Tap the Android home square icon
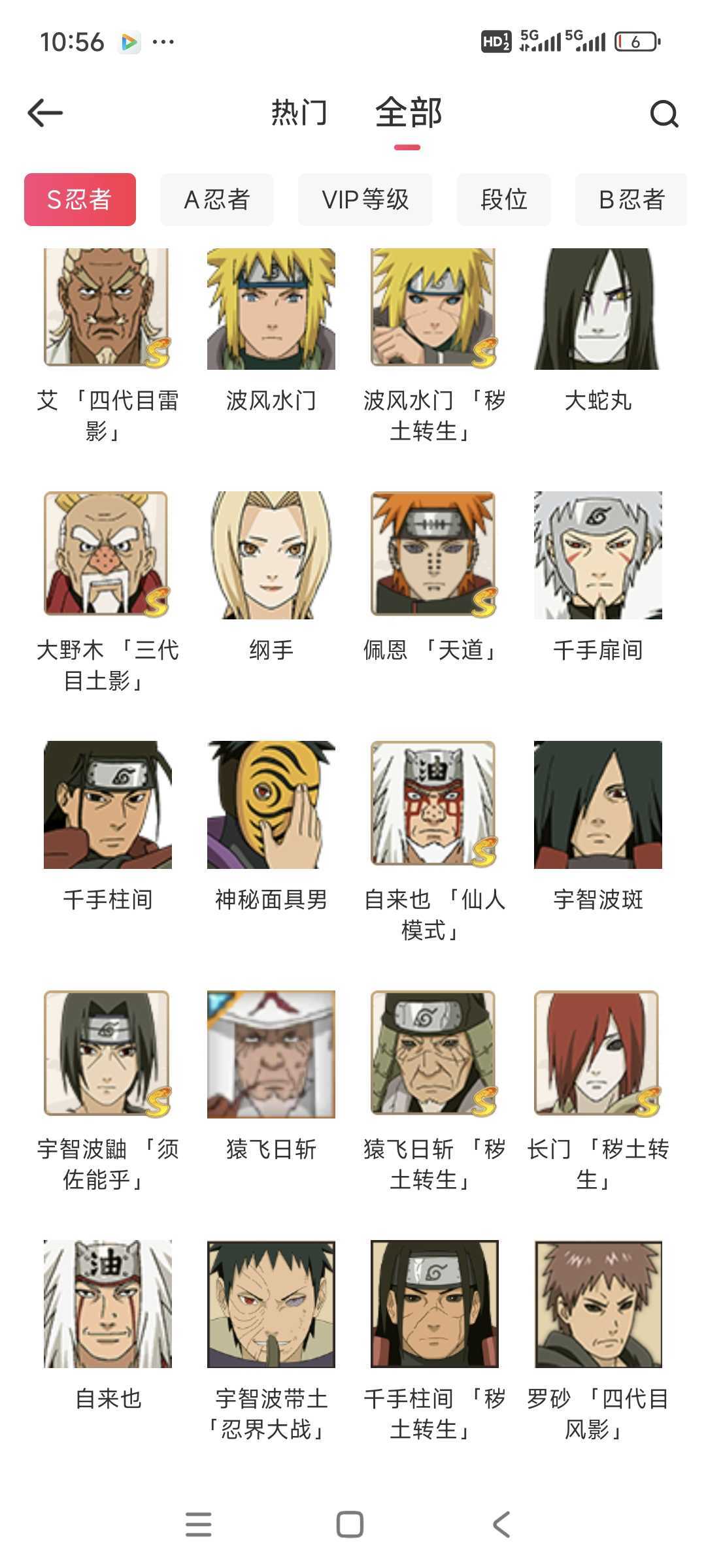Image resolution: width=706 pixels, height=1568 pixels. click(350, 1524)
